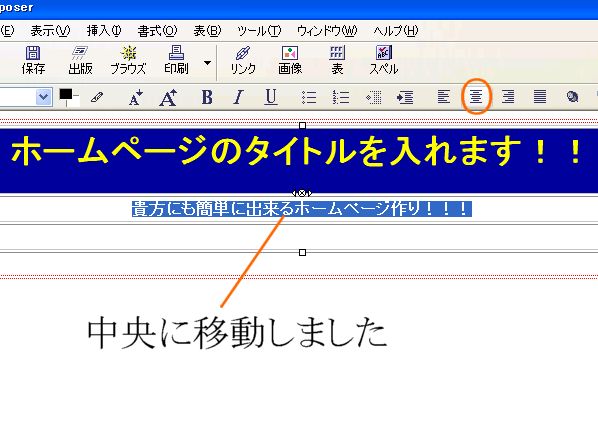The height and width of the screenshot is (446, 598).
Task: Click the 保存 save icon
Action: 33,60
